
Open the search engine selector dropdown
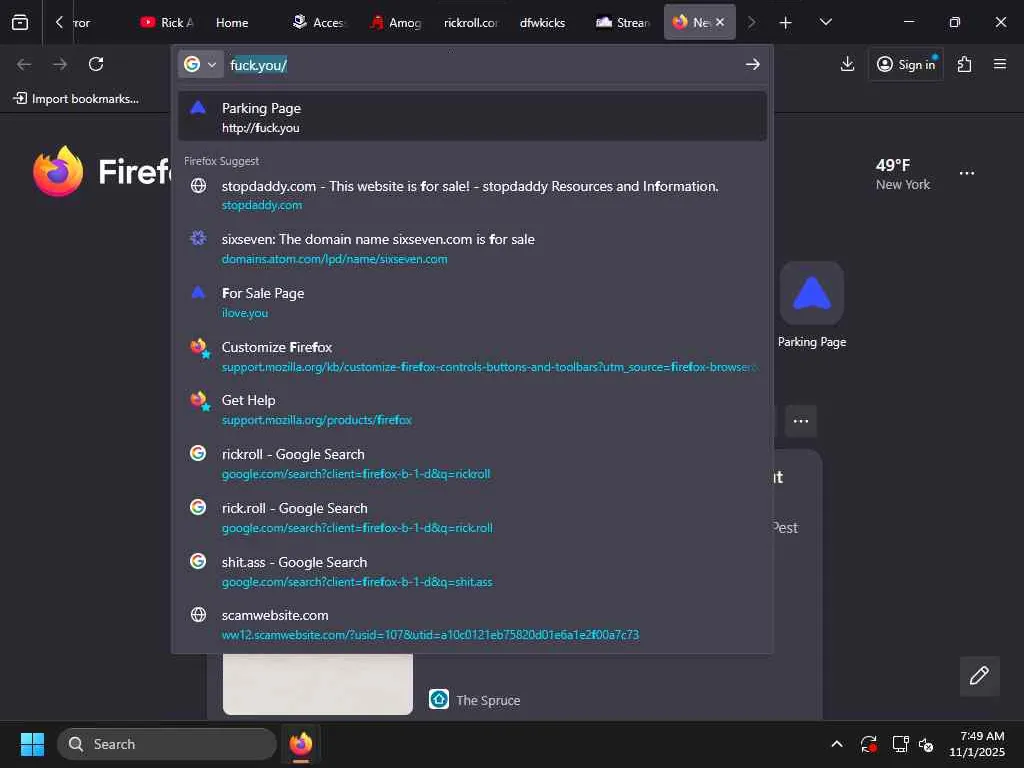coord(200,64)
